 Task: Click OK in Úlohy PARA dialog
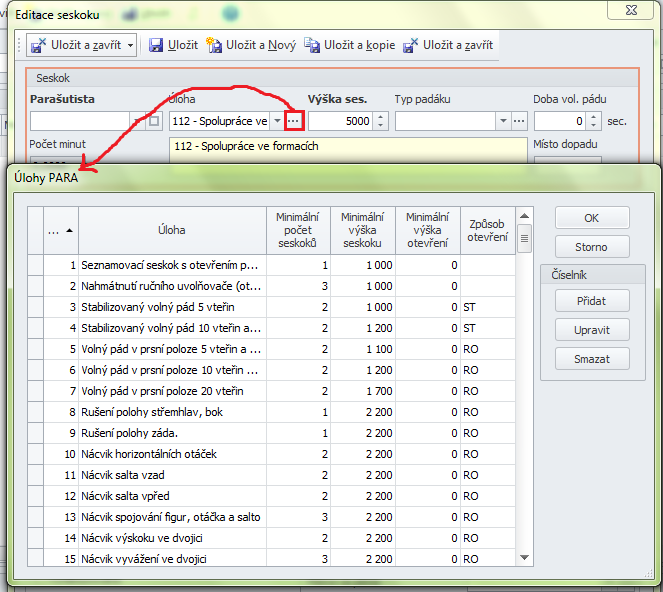[x=591, y=218]
